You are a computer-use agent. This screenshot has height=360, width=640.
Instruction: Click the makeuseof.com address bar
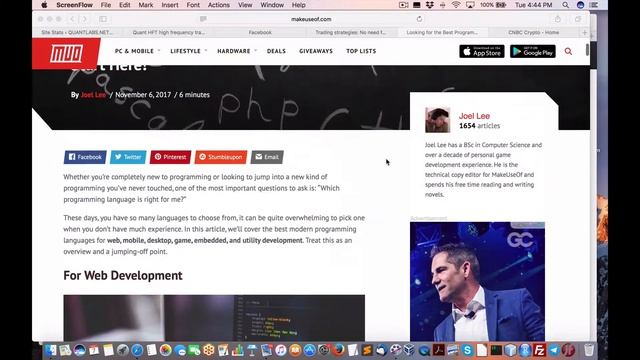tap(311, 19)
